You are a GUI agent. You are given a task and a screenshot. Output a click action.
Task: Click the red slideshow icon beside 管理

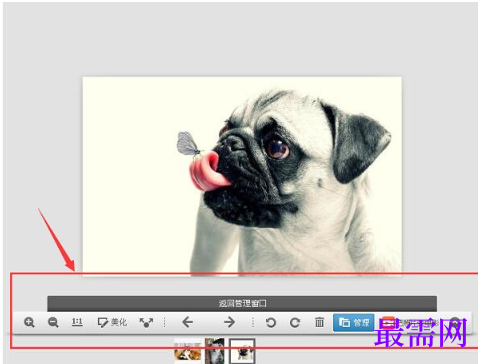pos(388,322)
